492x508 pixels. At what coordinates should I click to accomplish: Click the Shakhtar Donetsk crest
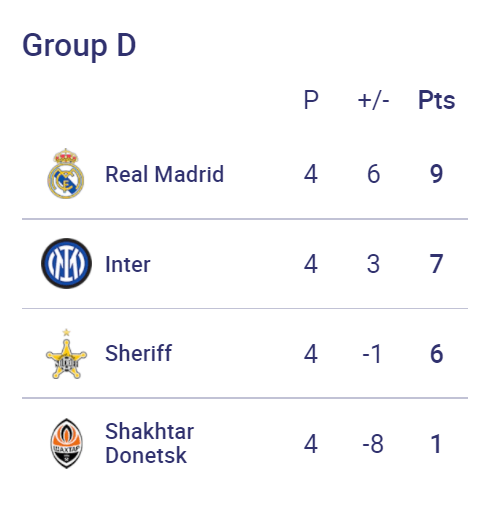tap(66, 443)
